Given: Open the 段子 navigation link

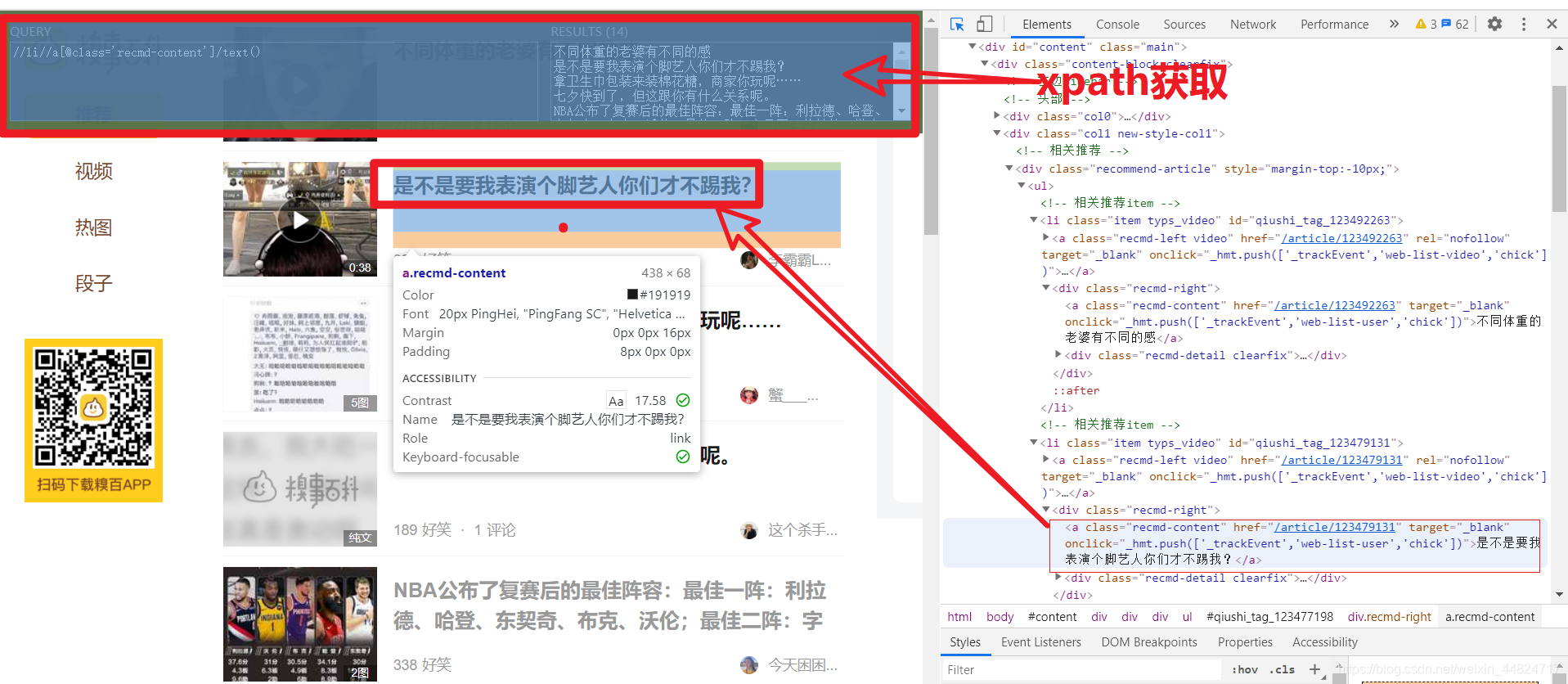Looking at the screenshot, I should [x=93, y=283].
